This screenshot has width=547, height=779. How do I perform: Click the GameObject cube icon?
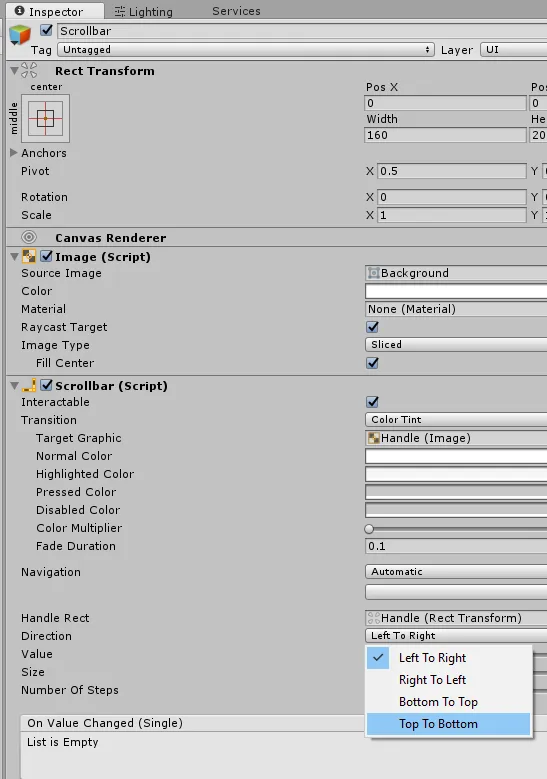click(x=20, y=35)
